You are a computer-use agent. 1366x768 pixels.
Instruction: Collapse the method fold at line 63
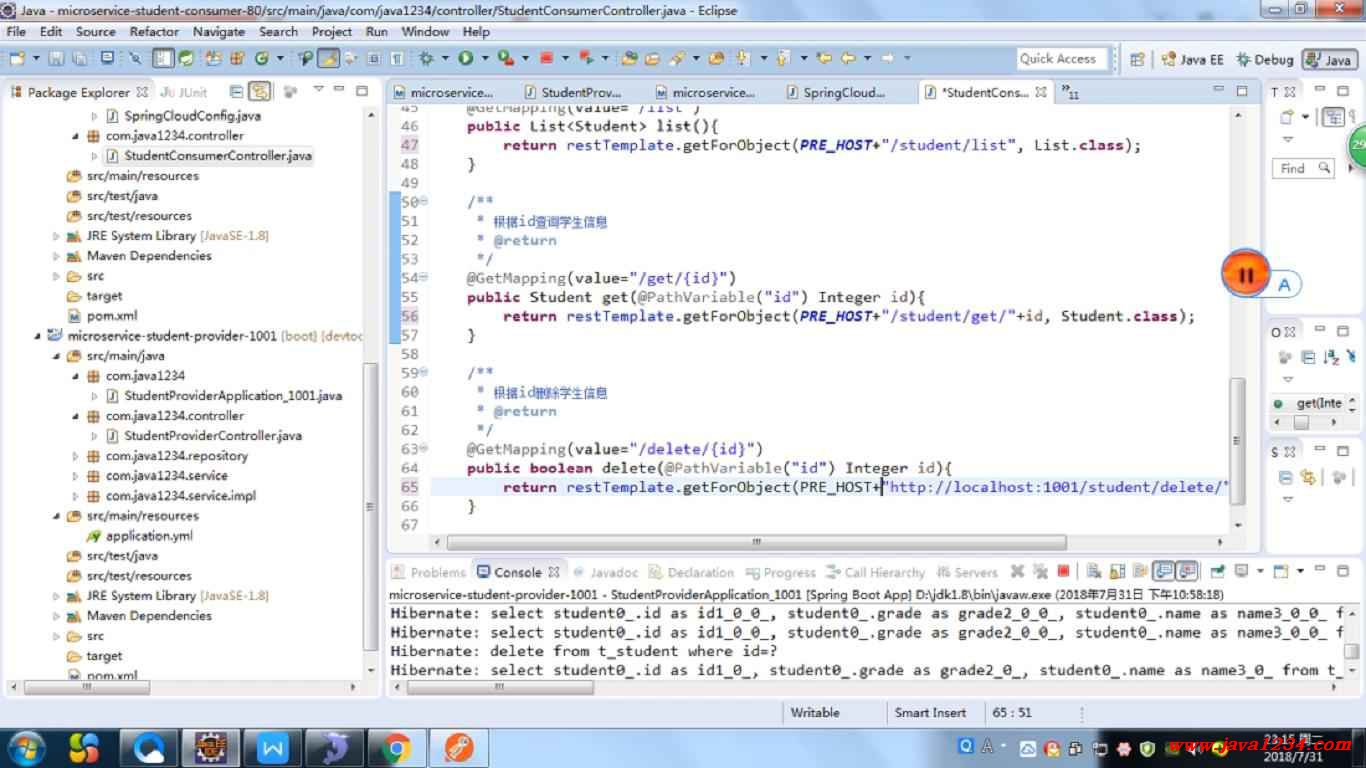[424, 449]
